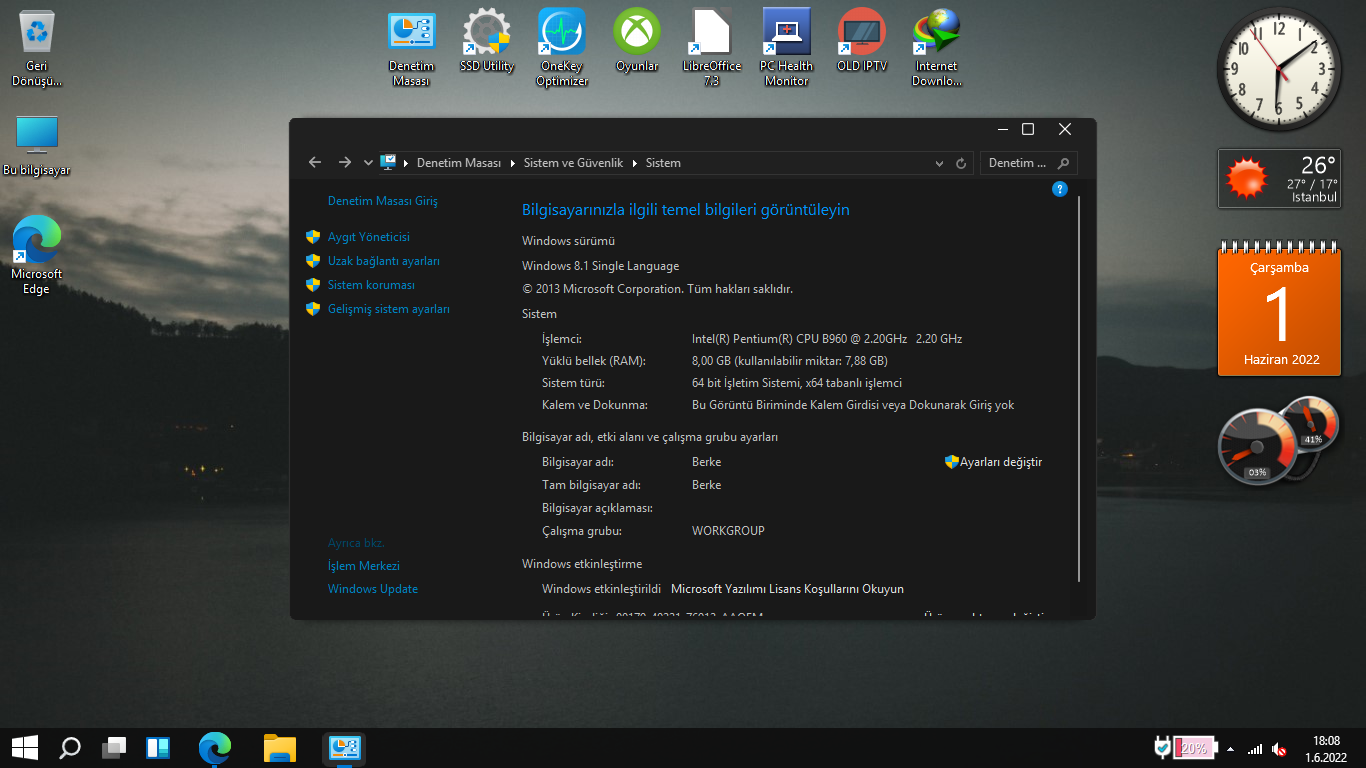1366x768 pixels.
Task: Select the Microsoft Edge desktop shortcut
Action: point(36,255)
